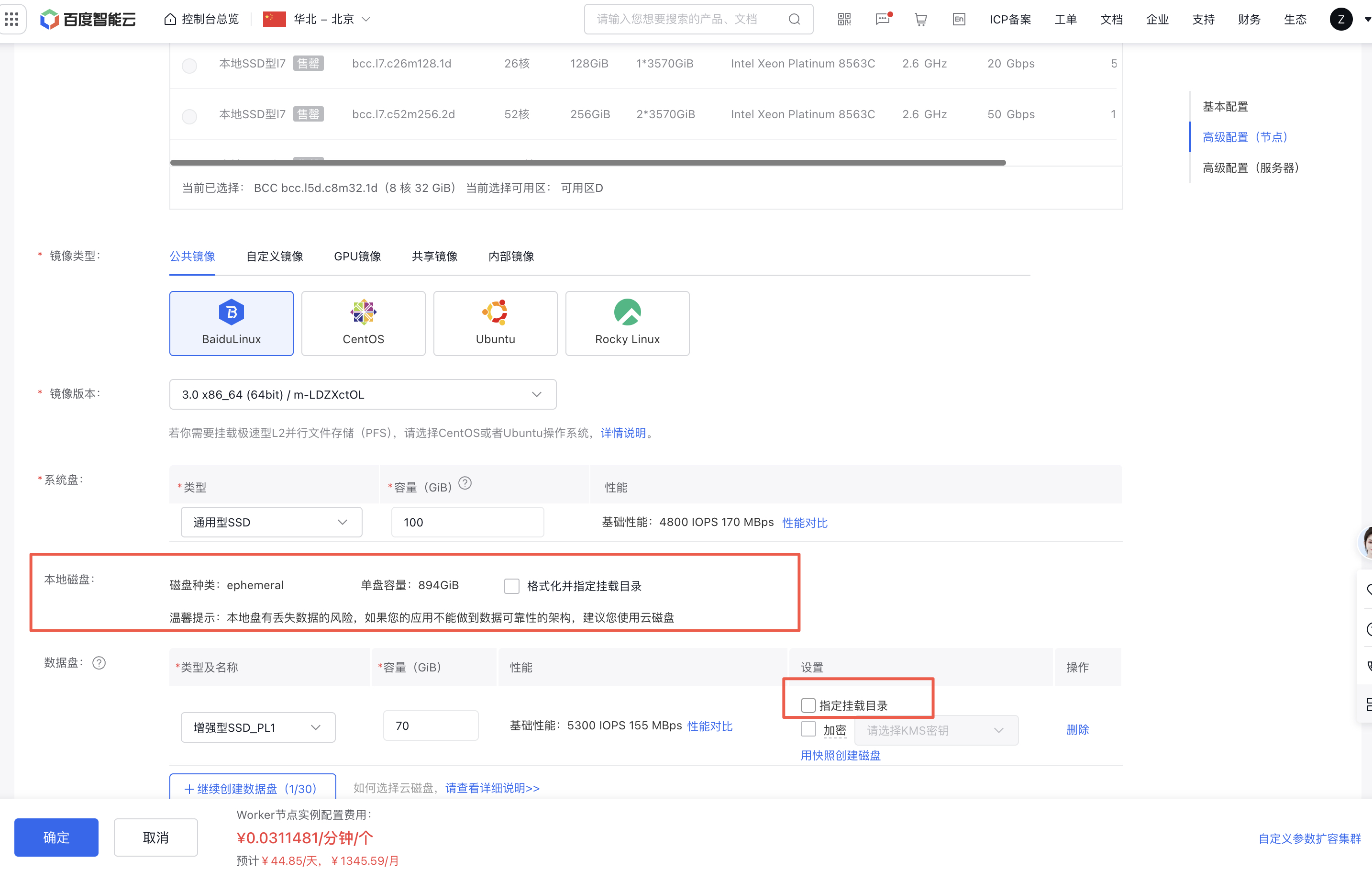Switch to the GPU image tab
This screenshot has height=871, width=1372.
(x=357, y=257)
